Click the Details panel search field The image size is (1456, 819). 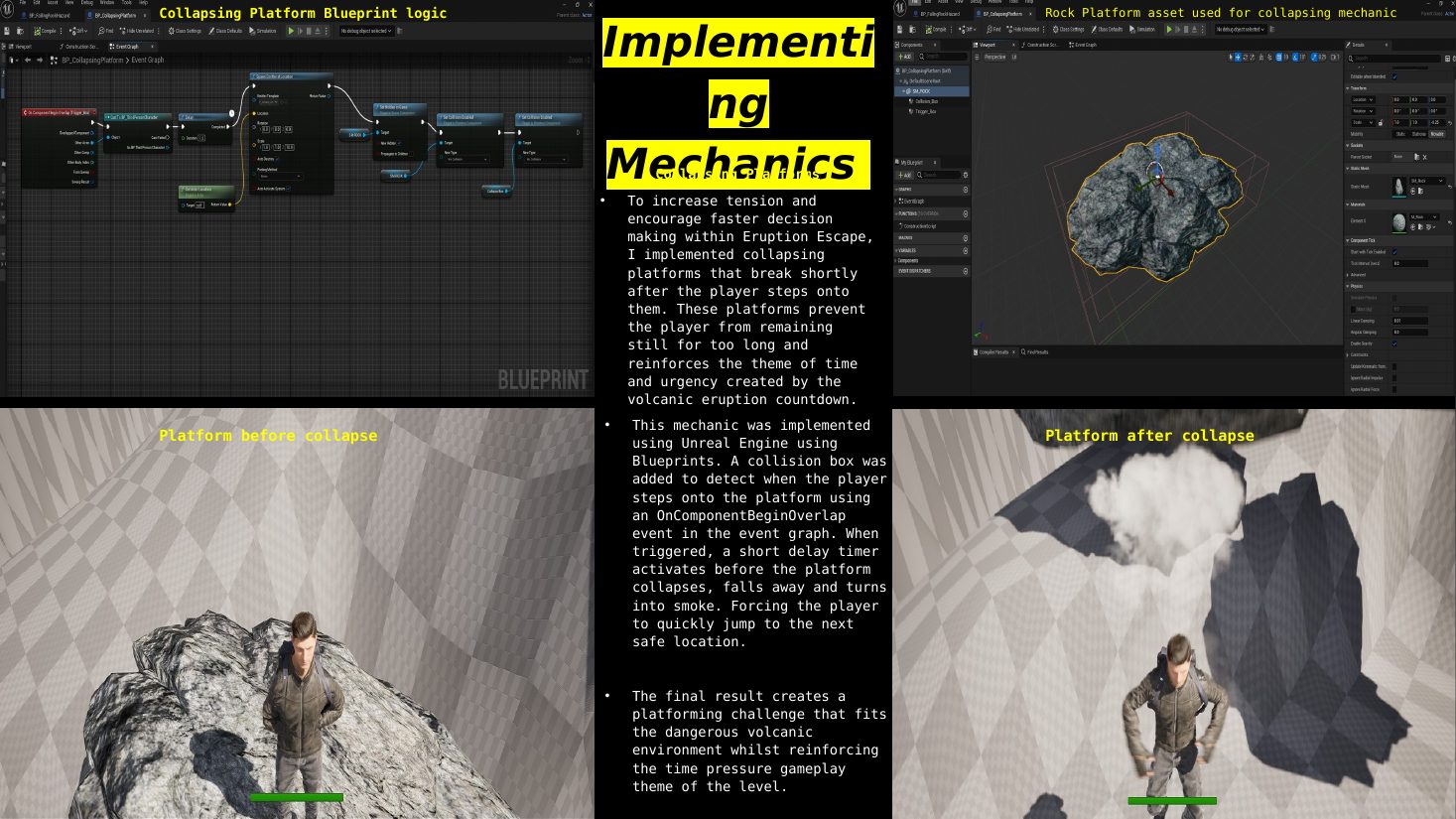1396,58
